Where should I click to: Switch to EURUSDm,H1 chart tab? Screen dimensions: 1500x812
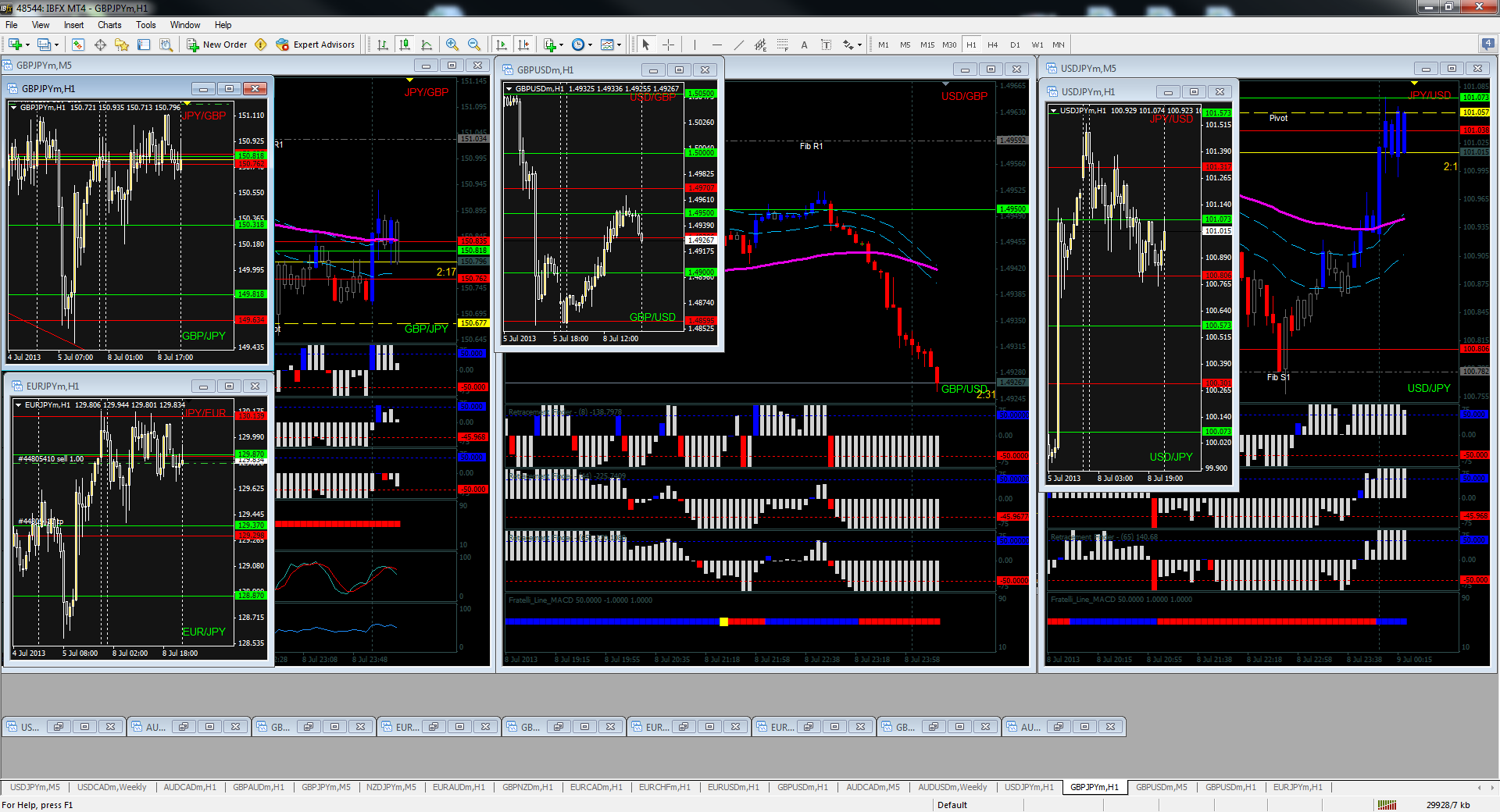733,787
